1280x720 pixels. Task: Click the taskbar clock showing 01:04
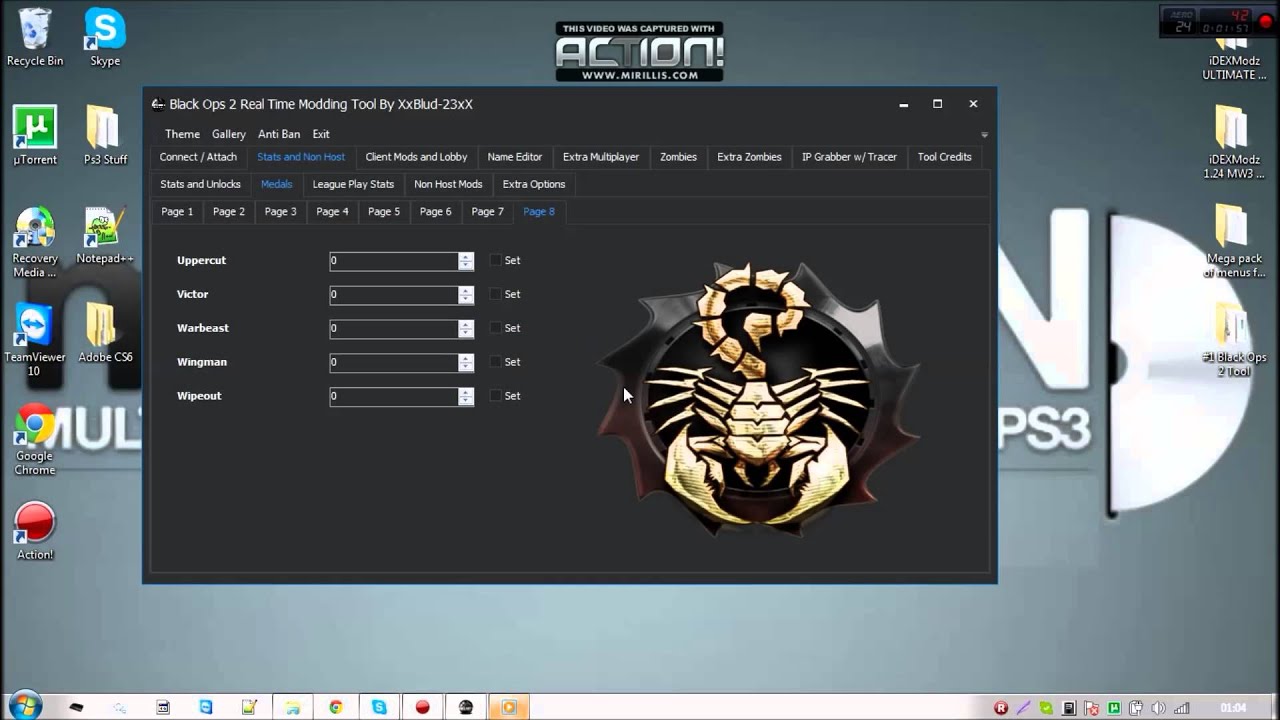1233,708
